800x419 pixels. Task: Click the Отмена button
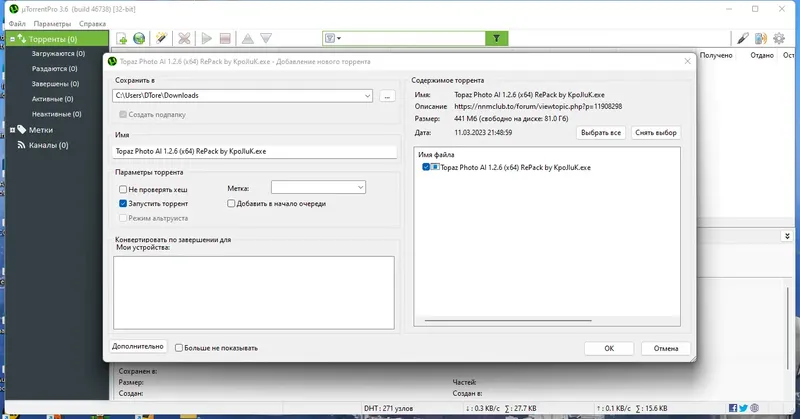[666, 348]
